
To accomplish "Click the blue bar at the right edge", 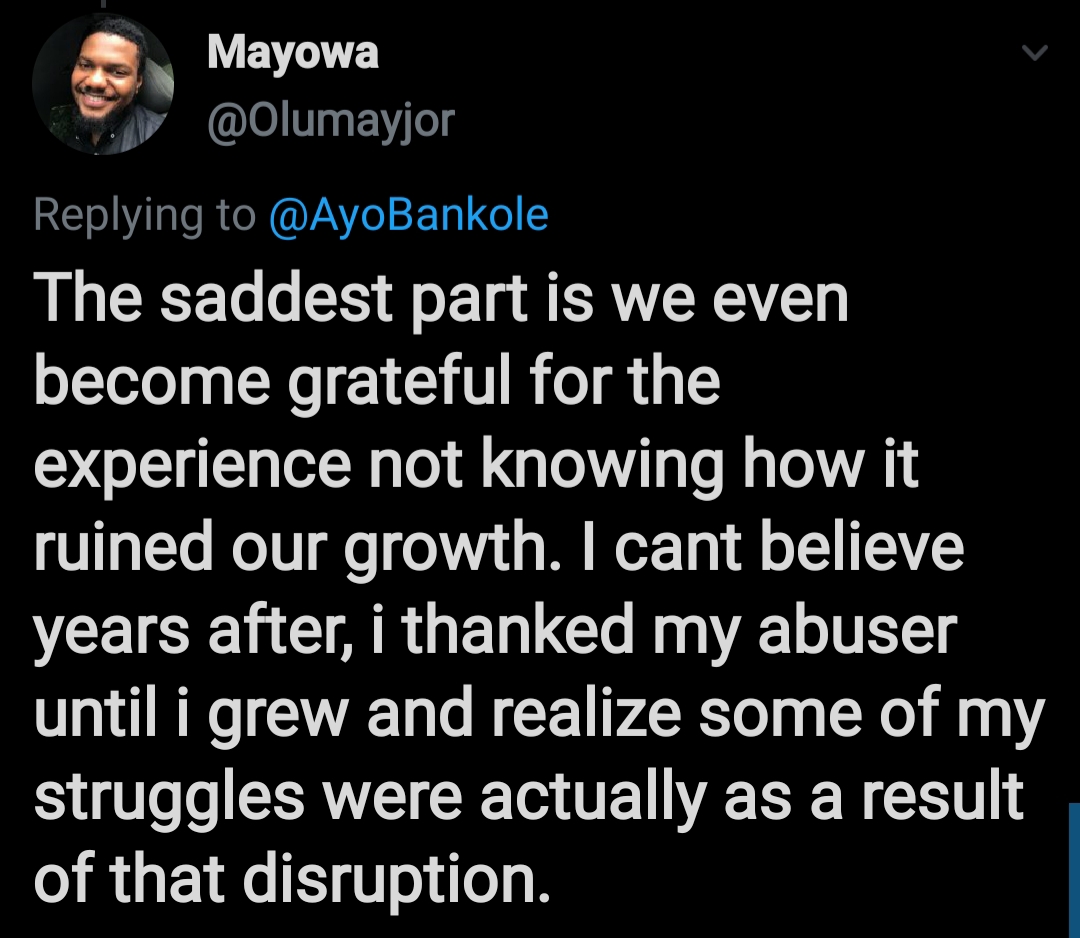I will pos(1074,871).
